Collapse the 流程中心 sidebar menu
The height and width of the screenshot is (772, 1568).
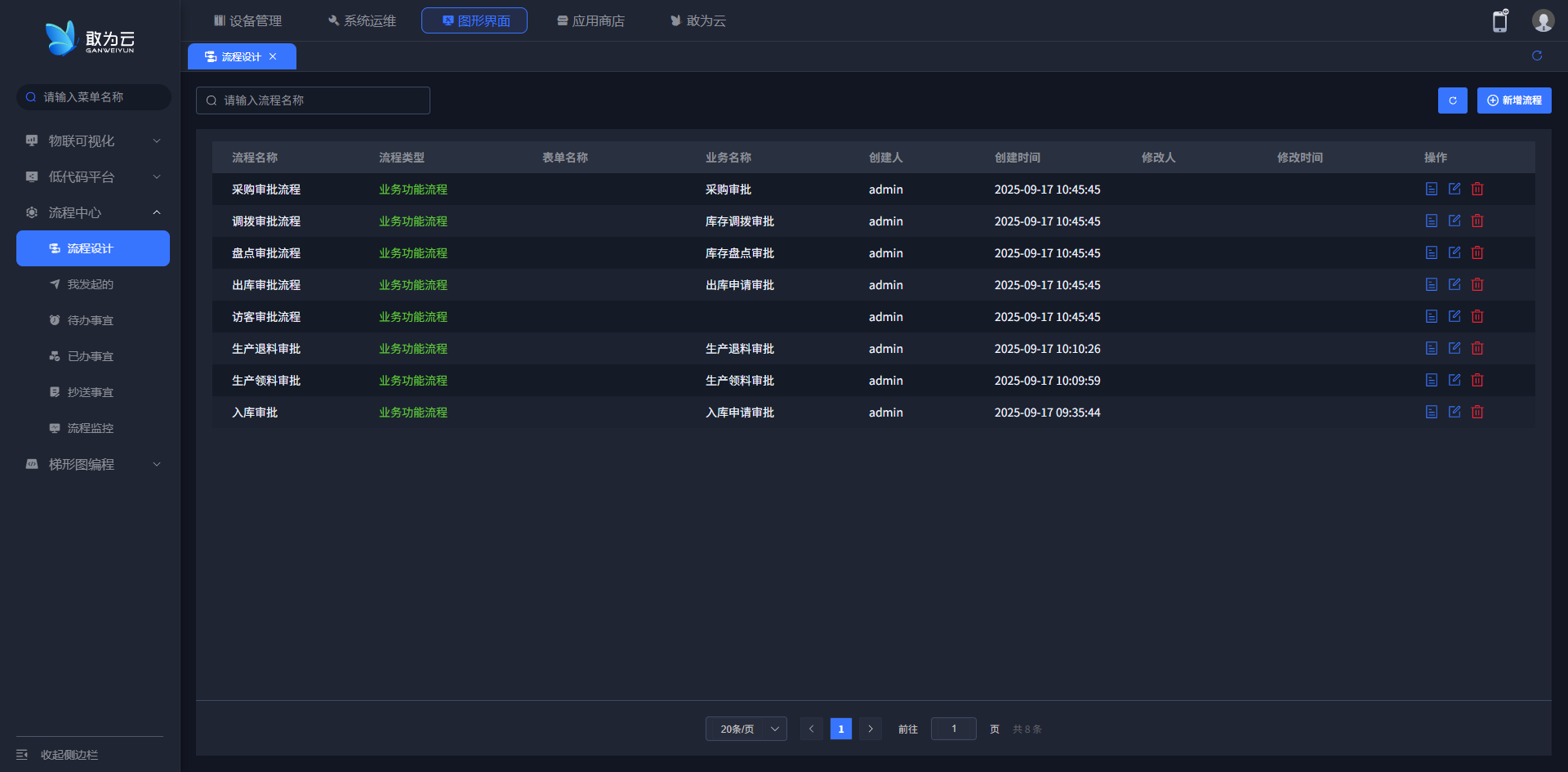[92, 212]
